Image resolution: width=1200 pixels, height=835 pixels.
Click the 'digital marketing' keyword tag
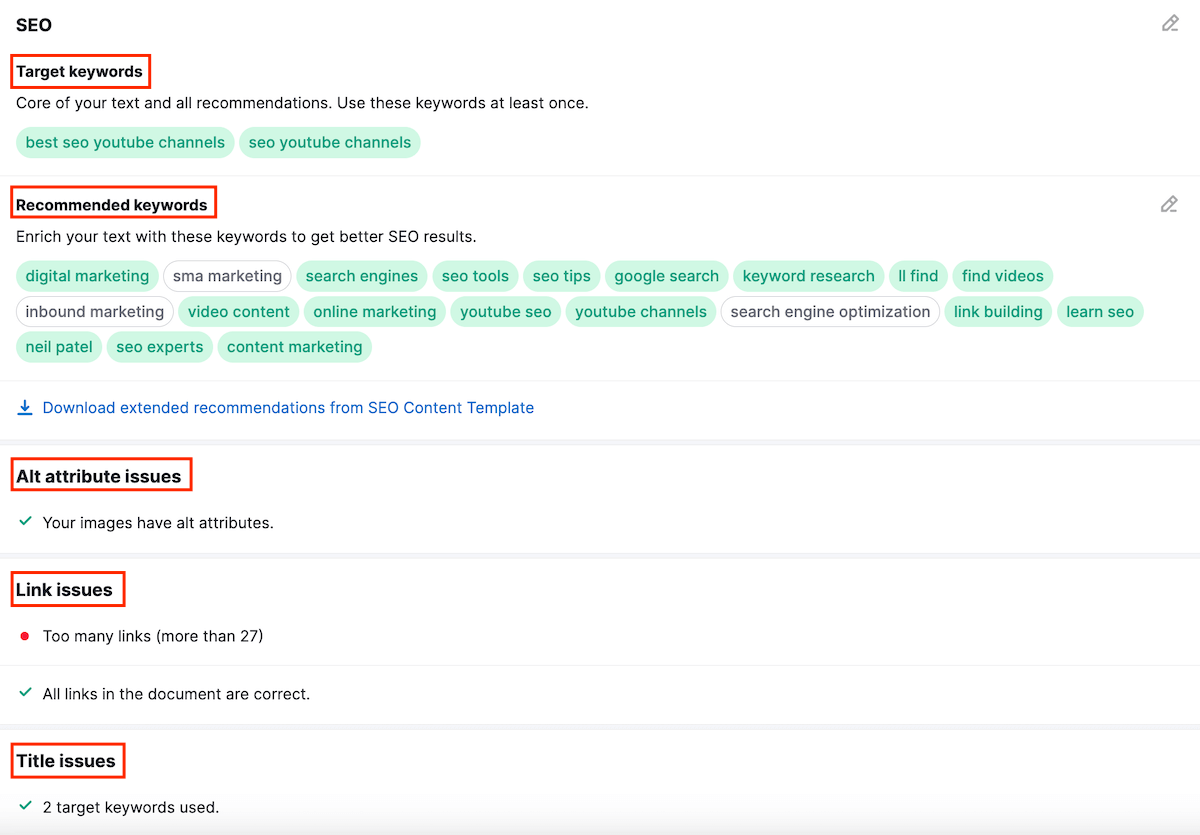[87, 276]
